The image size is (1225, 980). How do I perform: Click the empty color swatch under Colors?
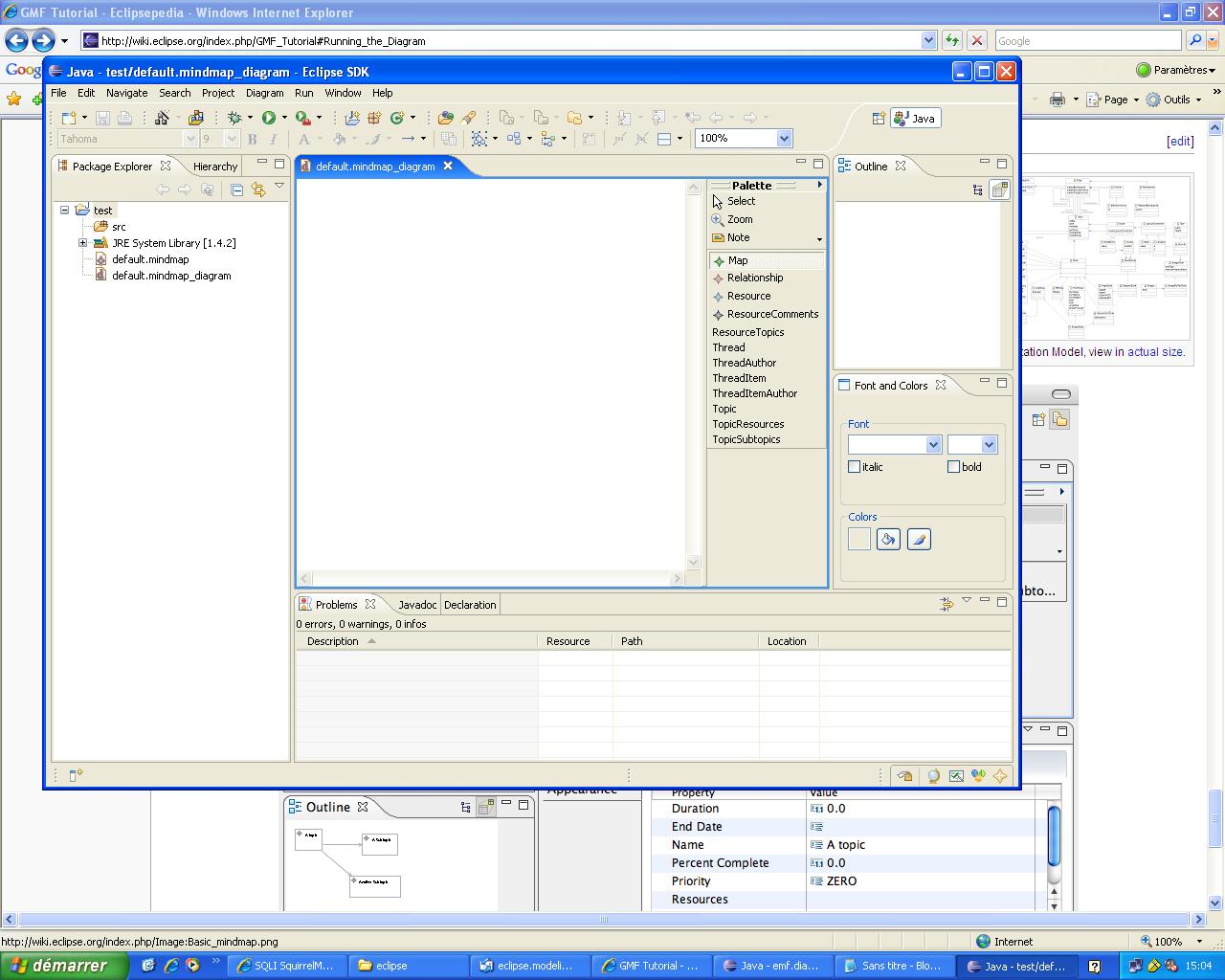tap(858, 540)
